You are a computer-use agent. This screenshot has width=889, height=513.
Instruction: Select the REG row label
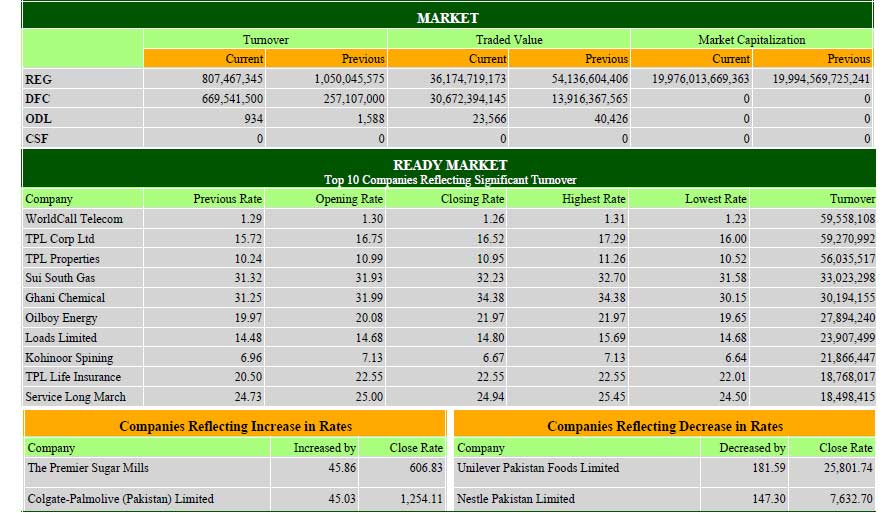tap(38, 79)
